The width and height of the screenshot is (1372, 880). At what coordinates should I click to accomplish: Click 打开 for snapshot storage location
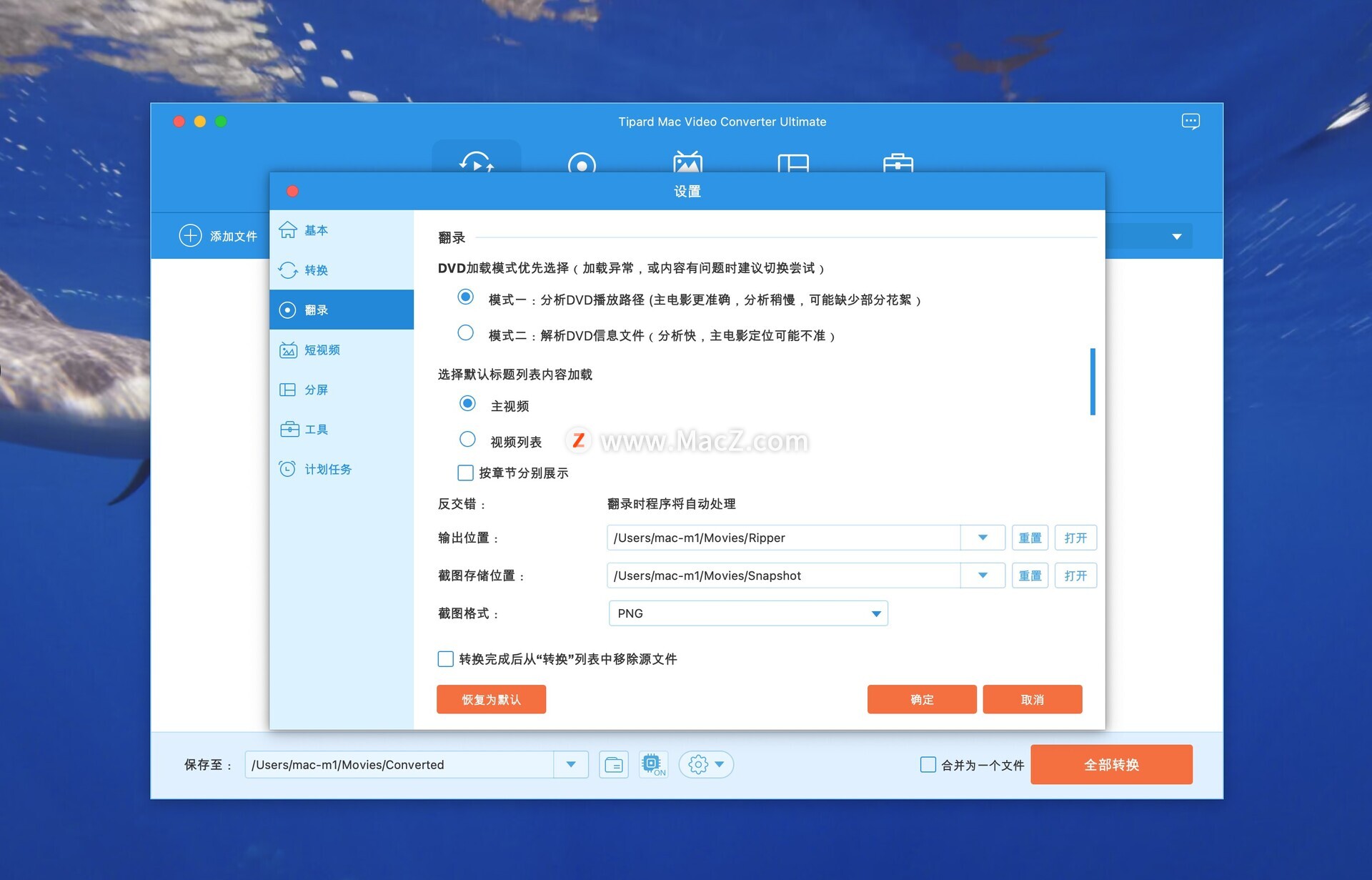click(x=1075, y=575)
